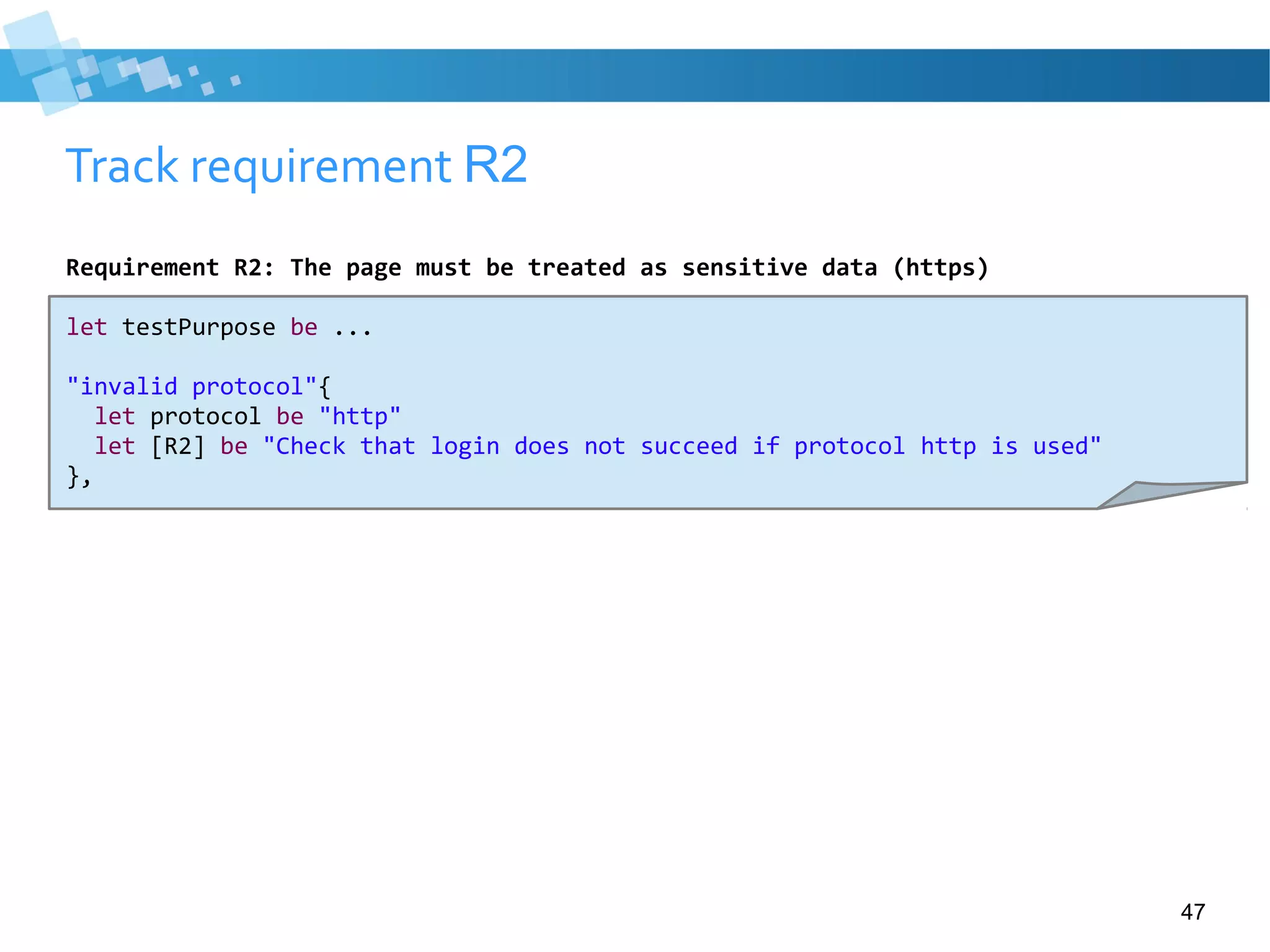Click the line 'let protocol be "http"'
This screenshot has height=952, width=1270.
pyautogui.click(x=247, y=417)
